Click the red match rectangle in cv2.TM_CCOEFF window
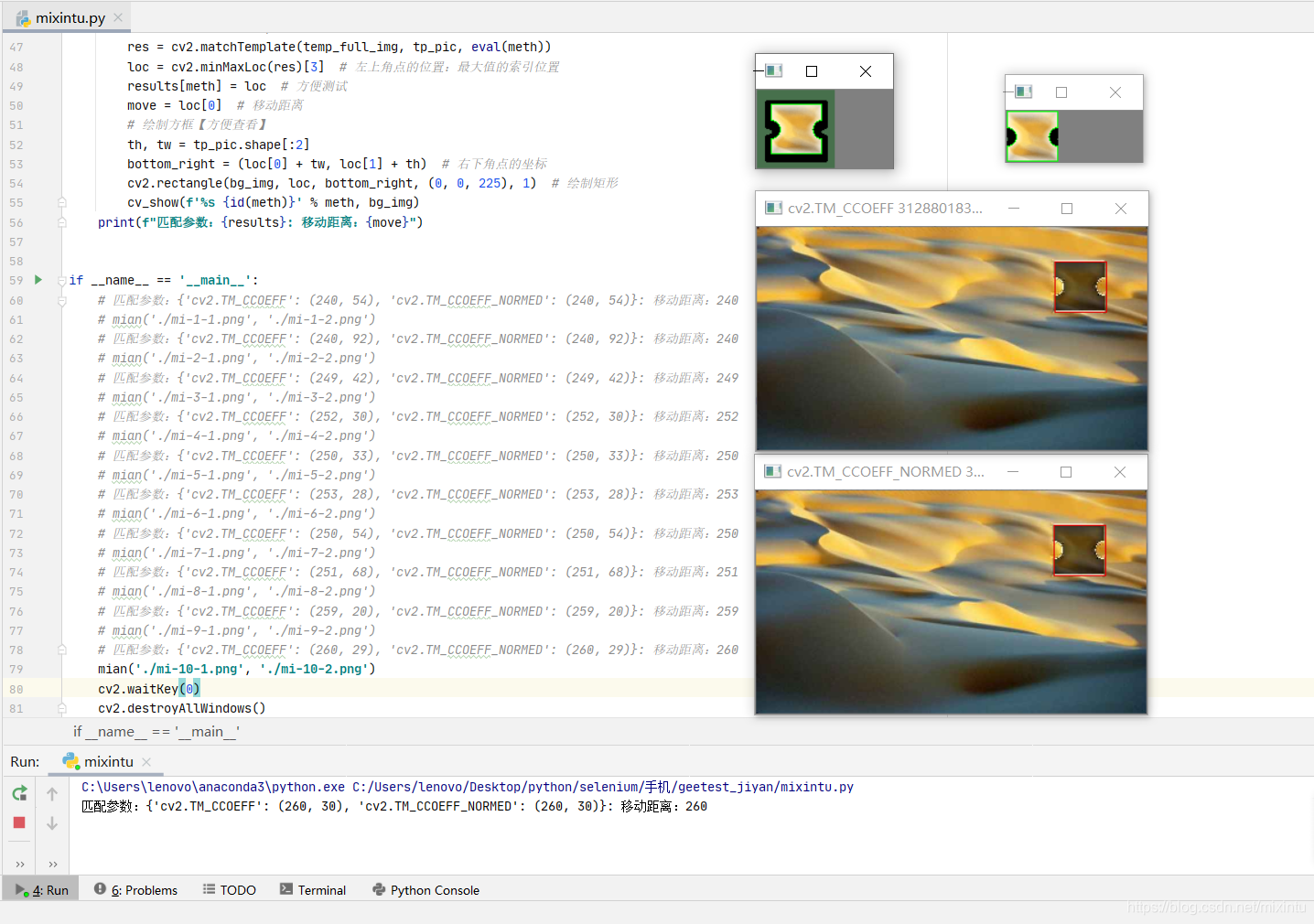 [x=1080, y=286]
